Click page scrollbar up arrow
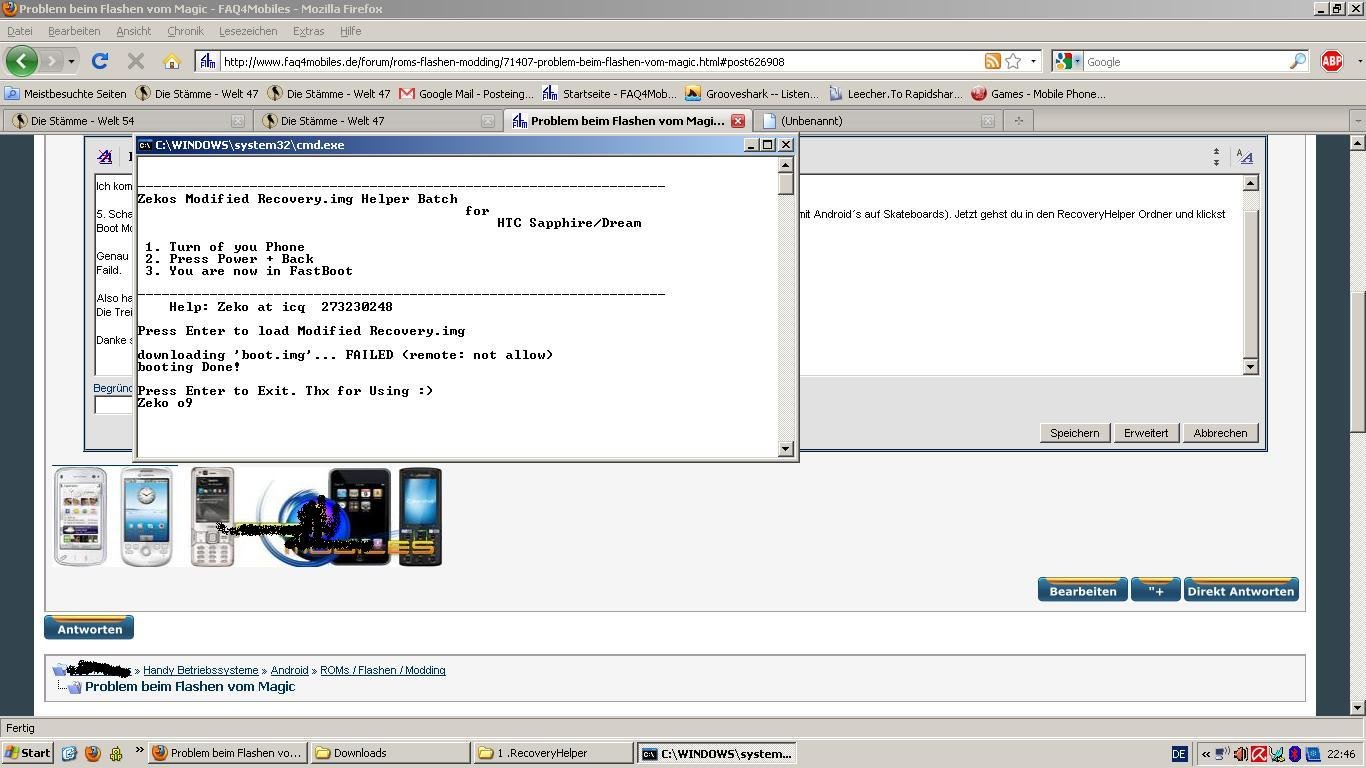Viewport: 1366px width, 768px height. [x=1357, y=143]
